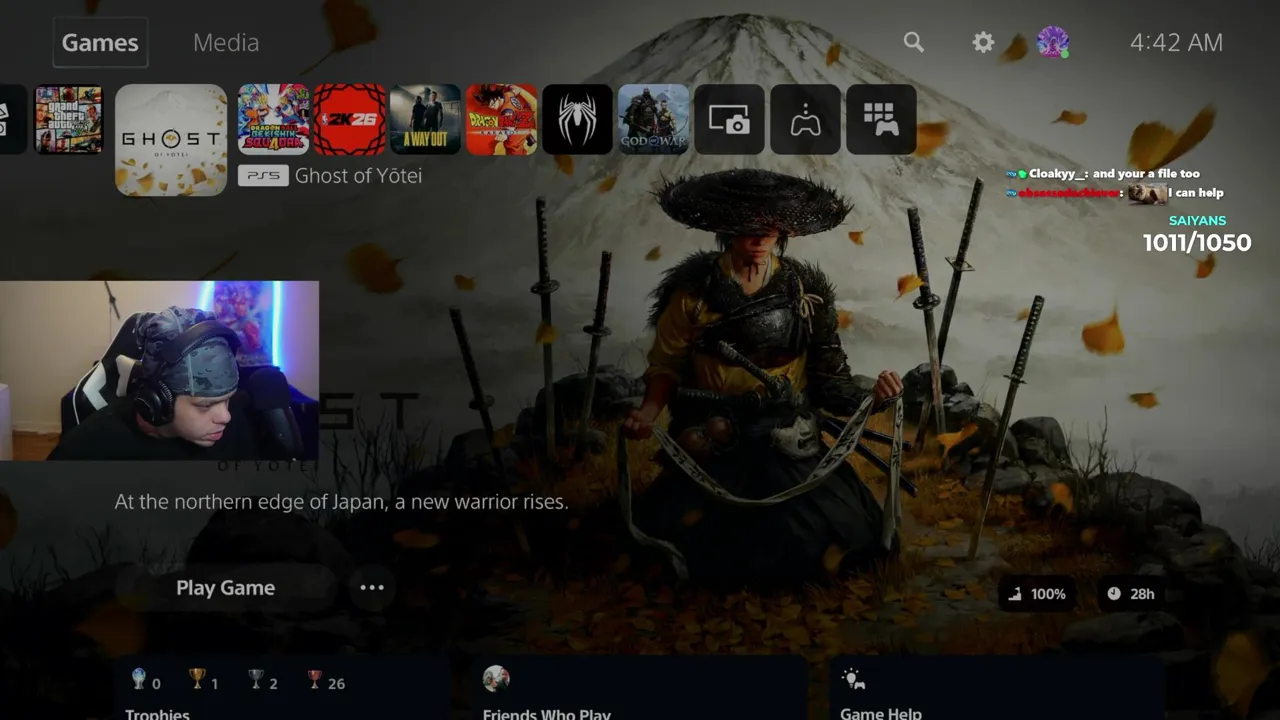Click the Game Help lightbulb icon
This screenshot has height=720, width=1280.
pos(853,679)
